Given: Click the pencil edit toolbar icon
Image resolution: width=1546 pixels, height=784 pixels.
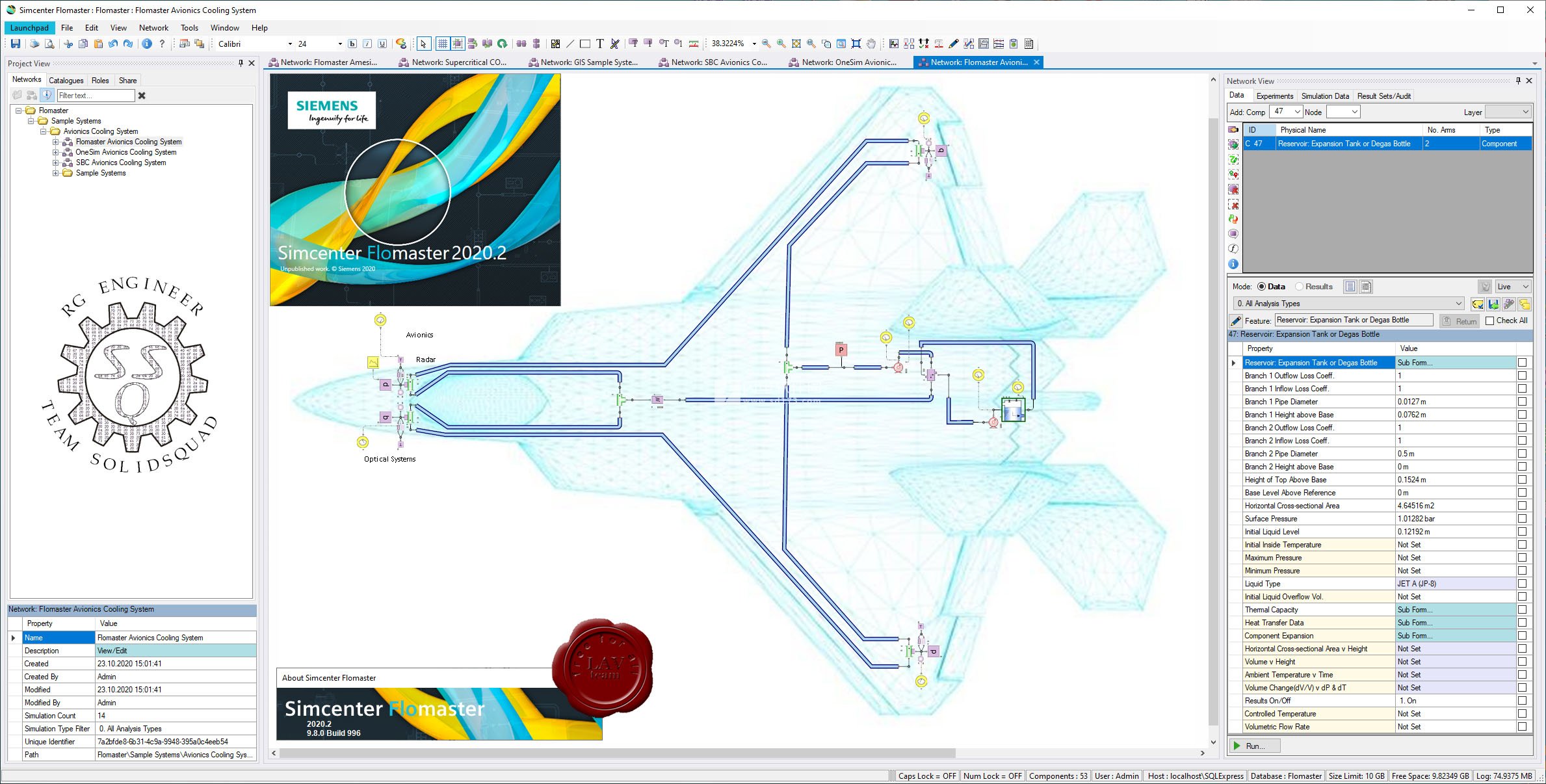Looking at the screenshot, I should pyautogui.click(x=954, y=44).
